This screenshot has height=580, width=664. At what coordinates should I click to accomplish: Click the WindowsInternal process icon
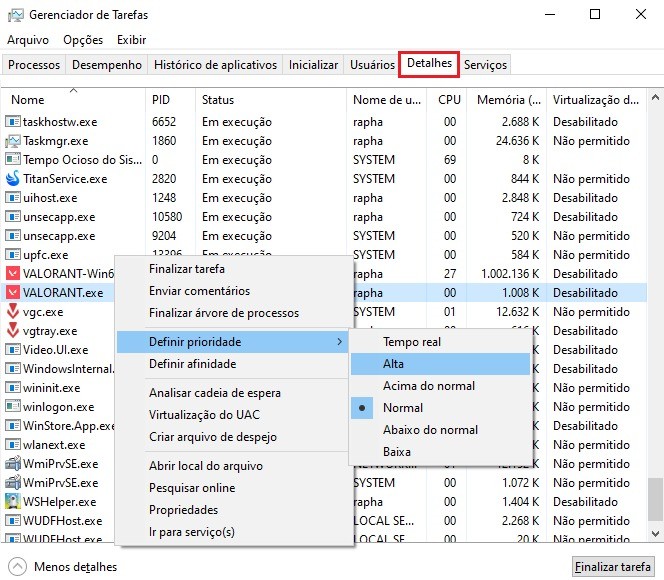pyautogui.click(x=13, y=369)
